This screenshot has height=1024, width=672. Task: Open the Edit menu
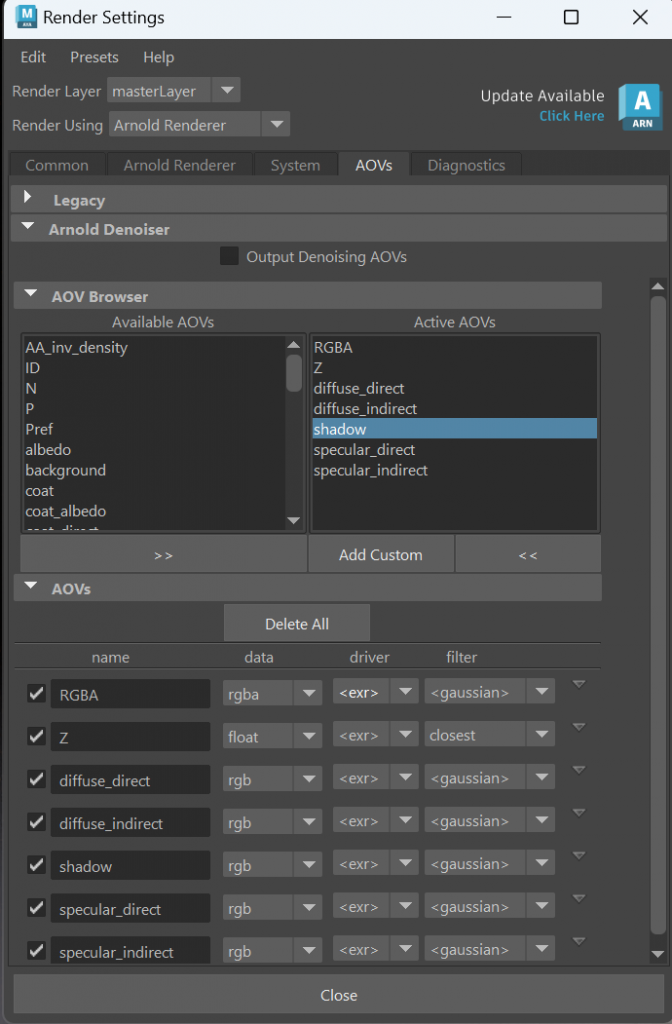point(33,57)
